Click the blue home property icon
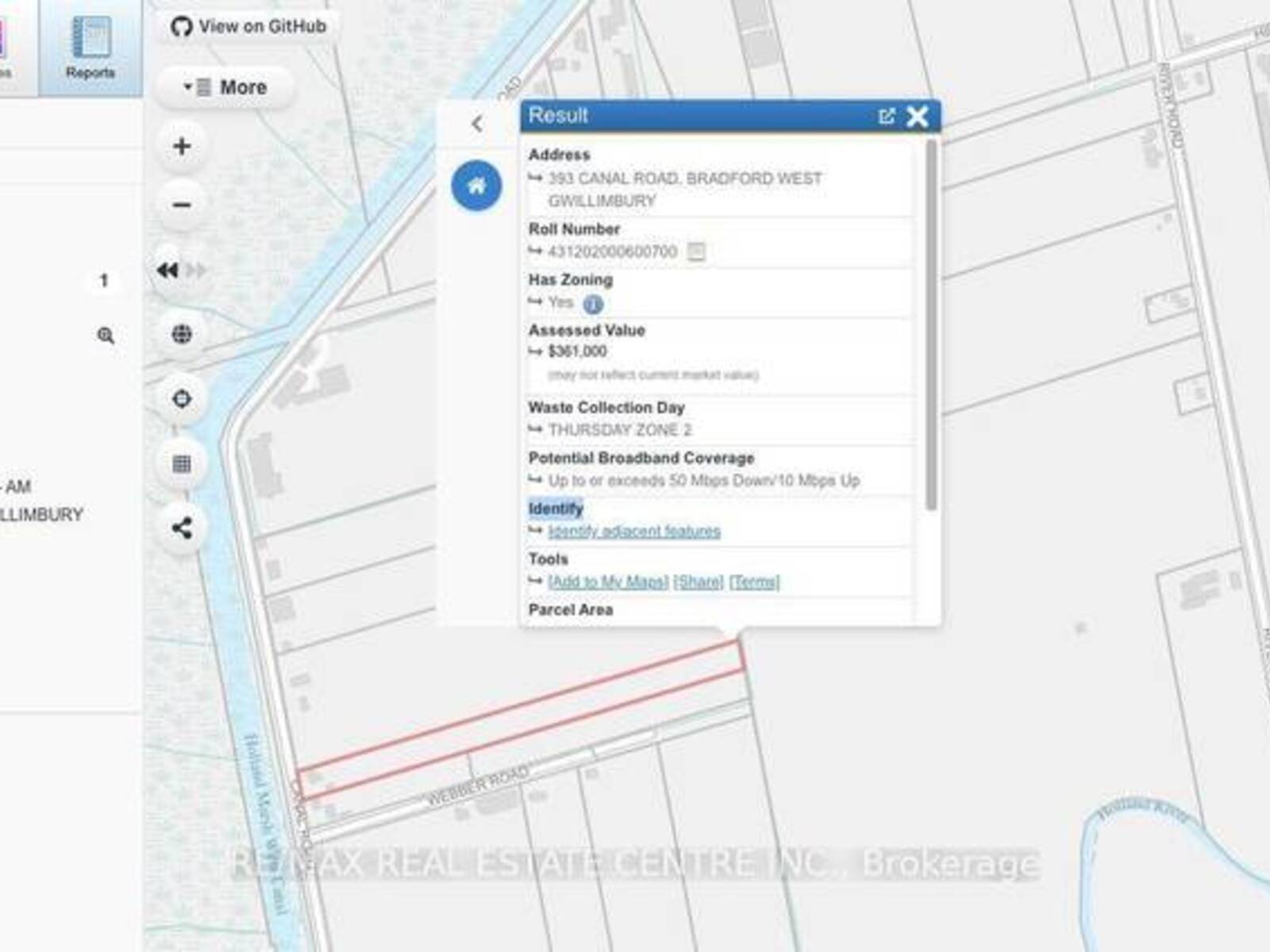Screen dimensions: 1270x952 coord(476,186)
